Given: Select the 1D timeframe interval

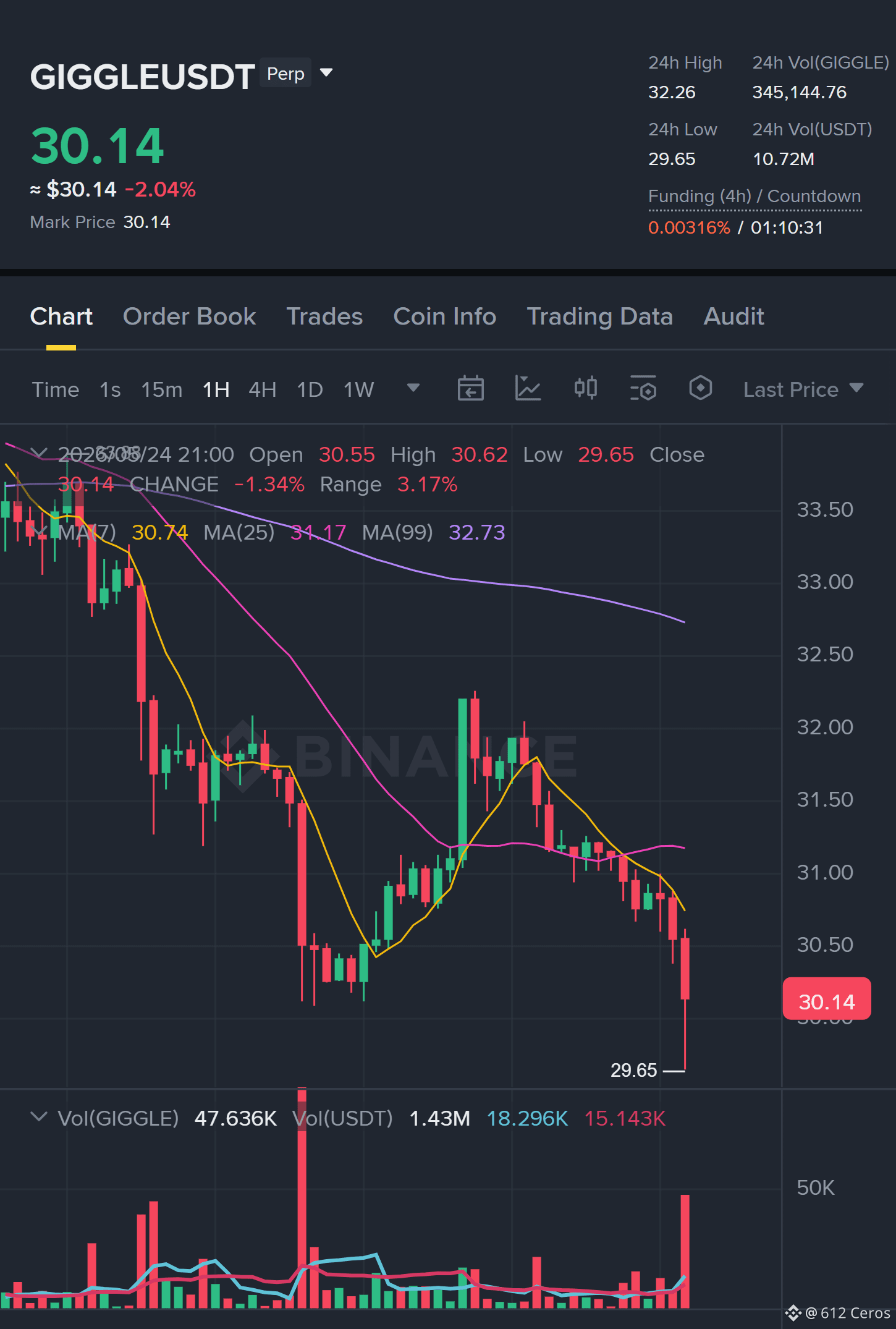Looking at the screenshot, I should tap(310, 389).
